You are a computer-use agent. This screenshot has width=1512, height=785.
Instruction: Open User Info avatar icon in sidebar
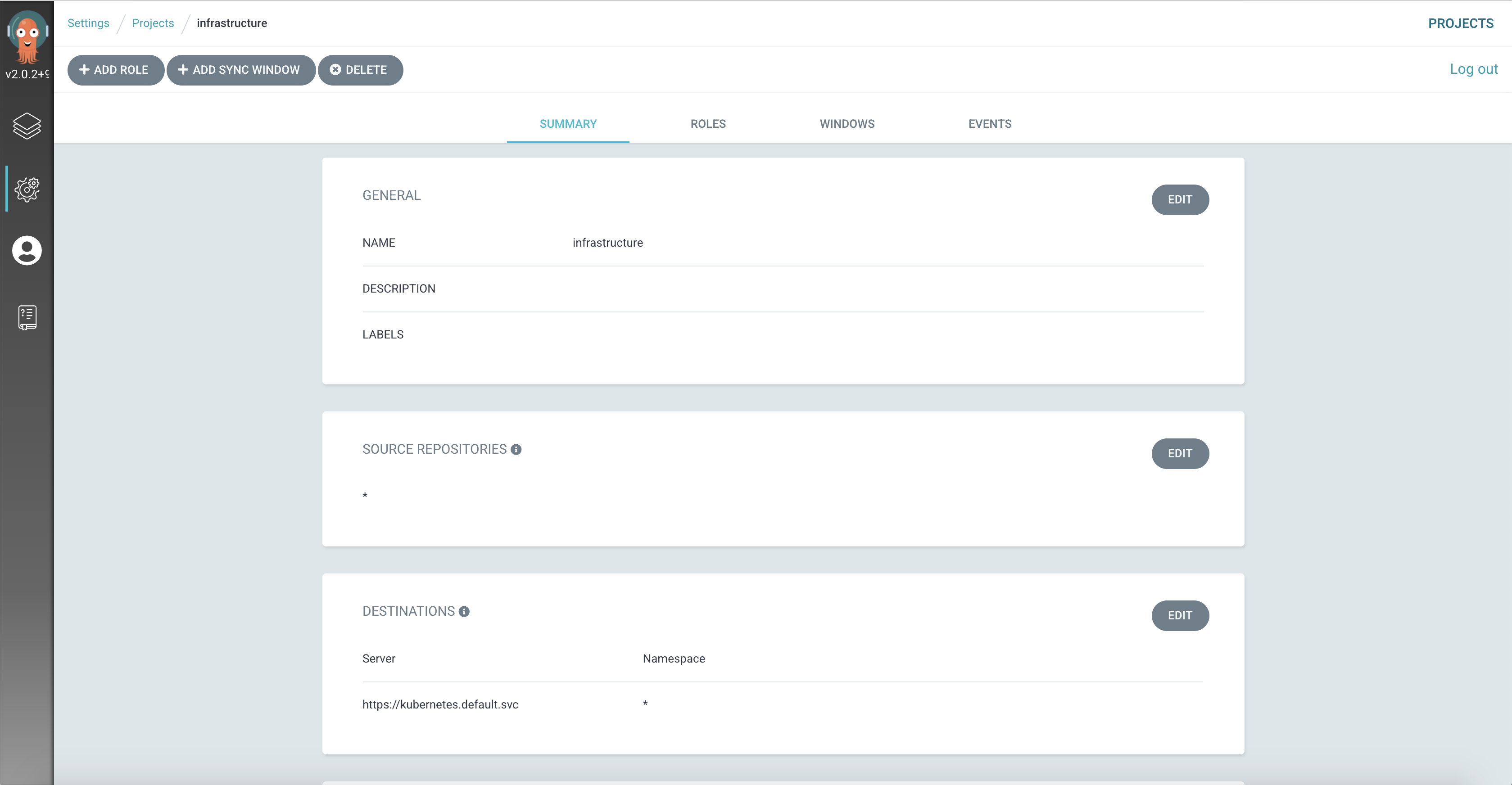coord(27,251)
